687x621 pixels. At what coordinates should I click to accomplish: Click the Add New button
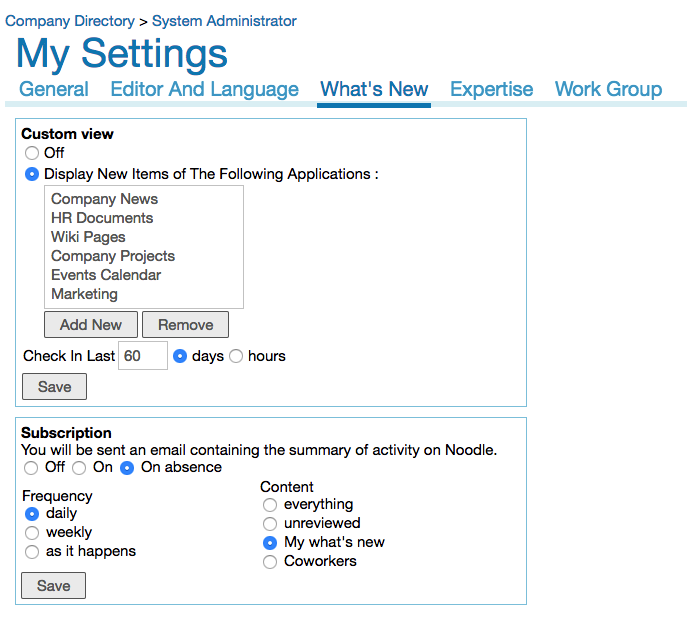click(x=91, y=324)
